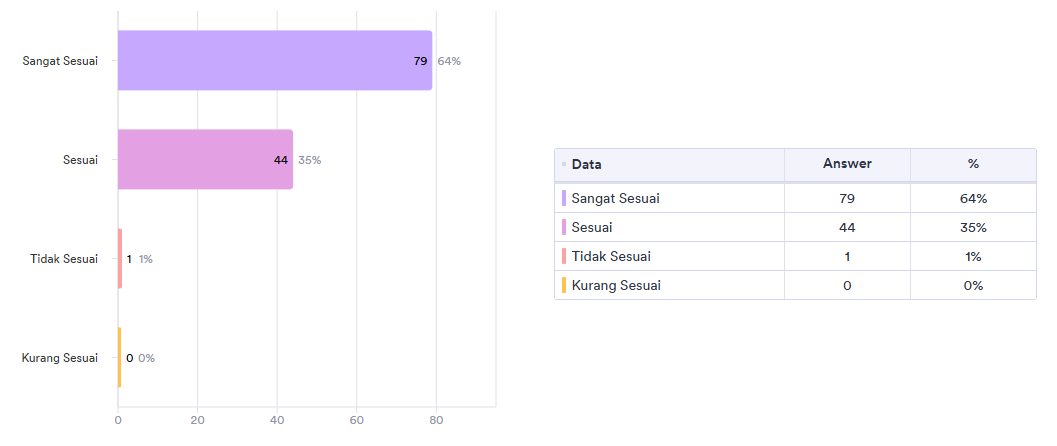Select the % column header

(x=973, y=164)
